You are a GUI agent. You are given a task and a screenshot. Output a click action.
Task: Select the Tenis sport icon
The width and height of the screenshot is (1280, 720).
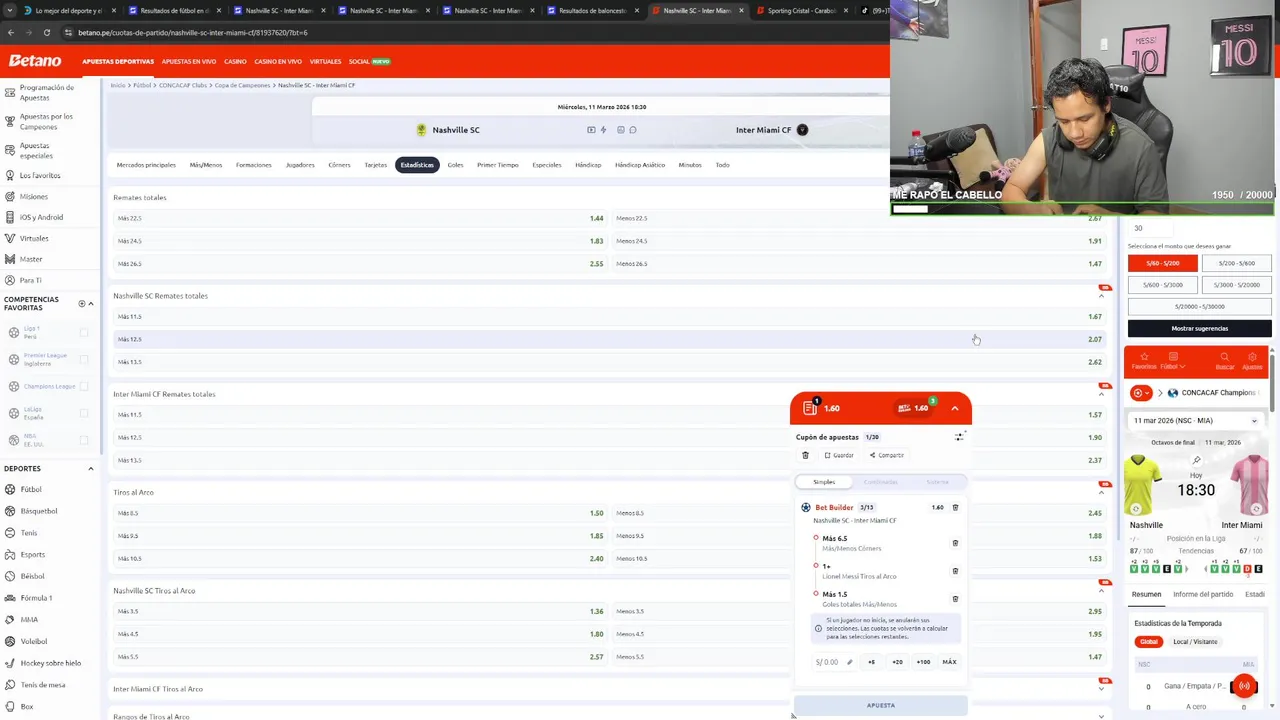pos(10,533)
